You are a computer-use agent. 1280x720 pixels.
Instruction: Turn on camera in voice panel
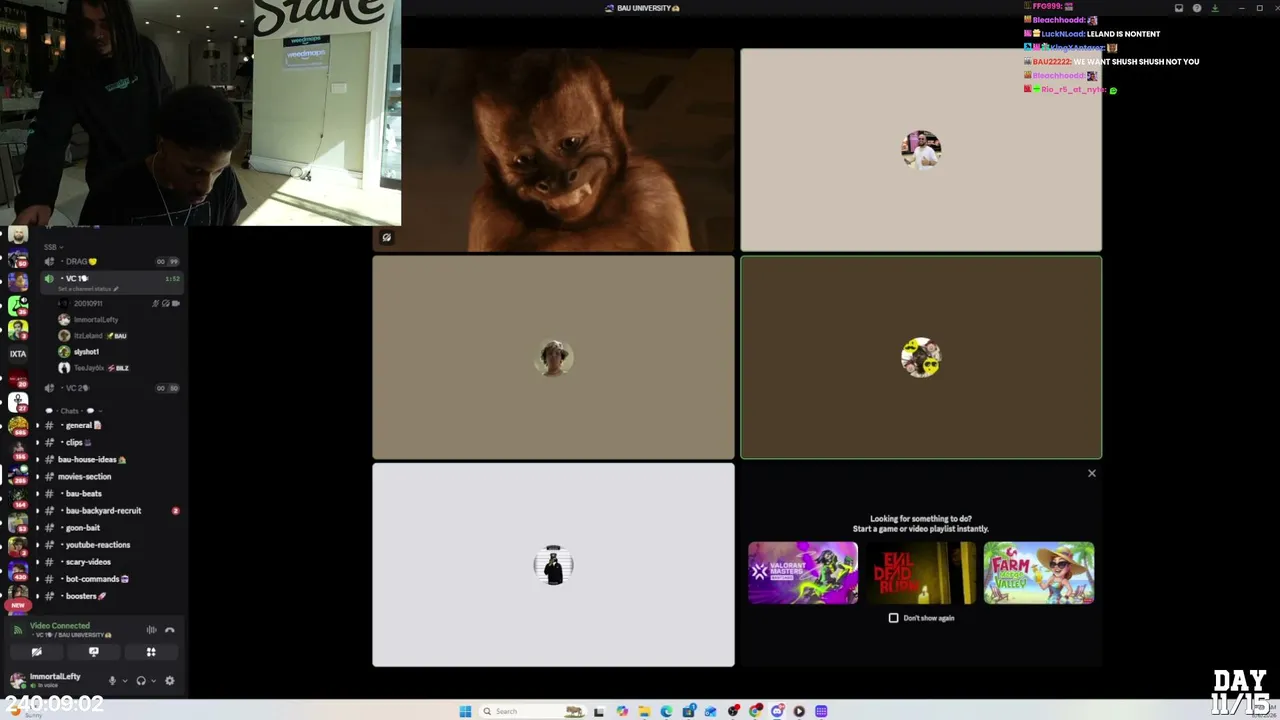[37, 652]
